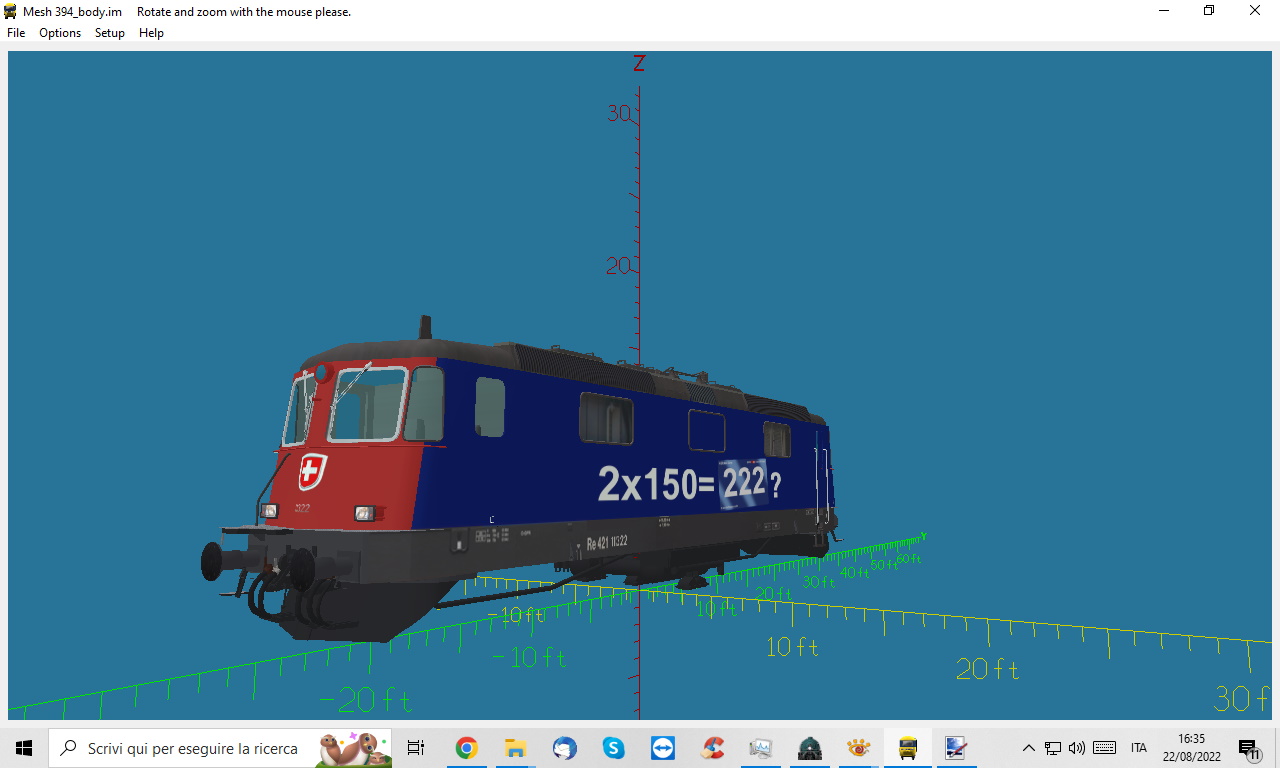1280x768 pixels.
Task: Open the last pinned app icon on taskbar
Action: pos(956,748)
